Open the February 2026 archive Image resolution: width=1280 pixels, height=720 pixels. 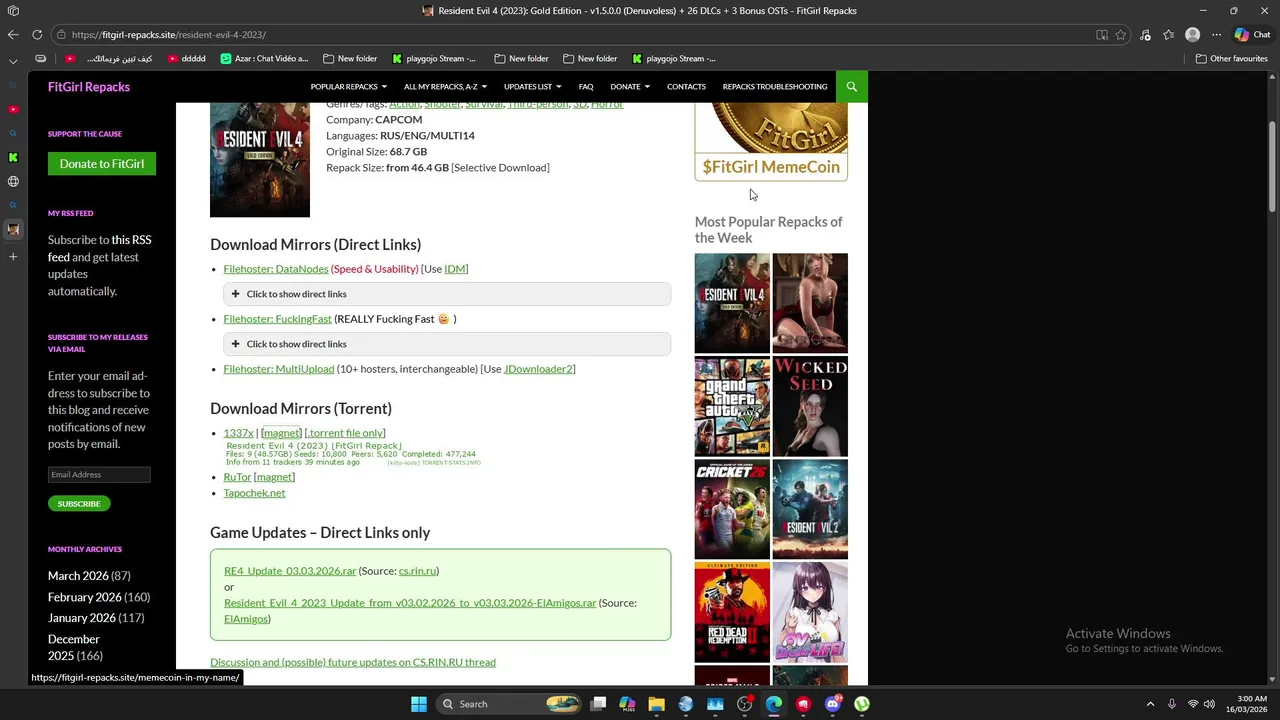tap(84, 597)
